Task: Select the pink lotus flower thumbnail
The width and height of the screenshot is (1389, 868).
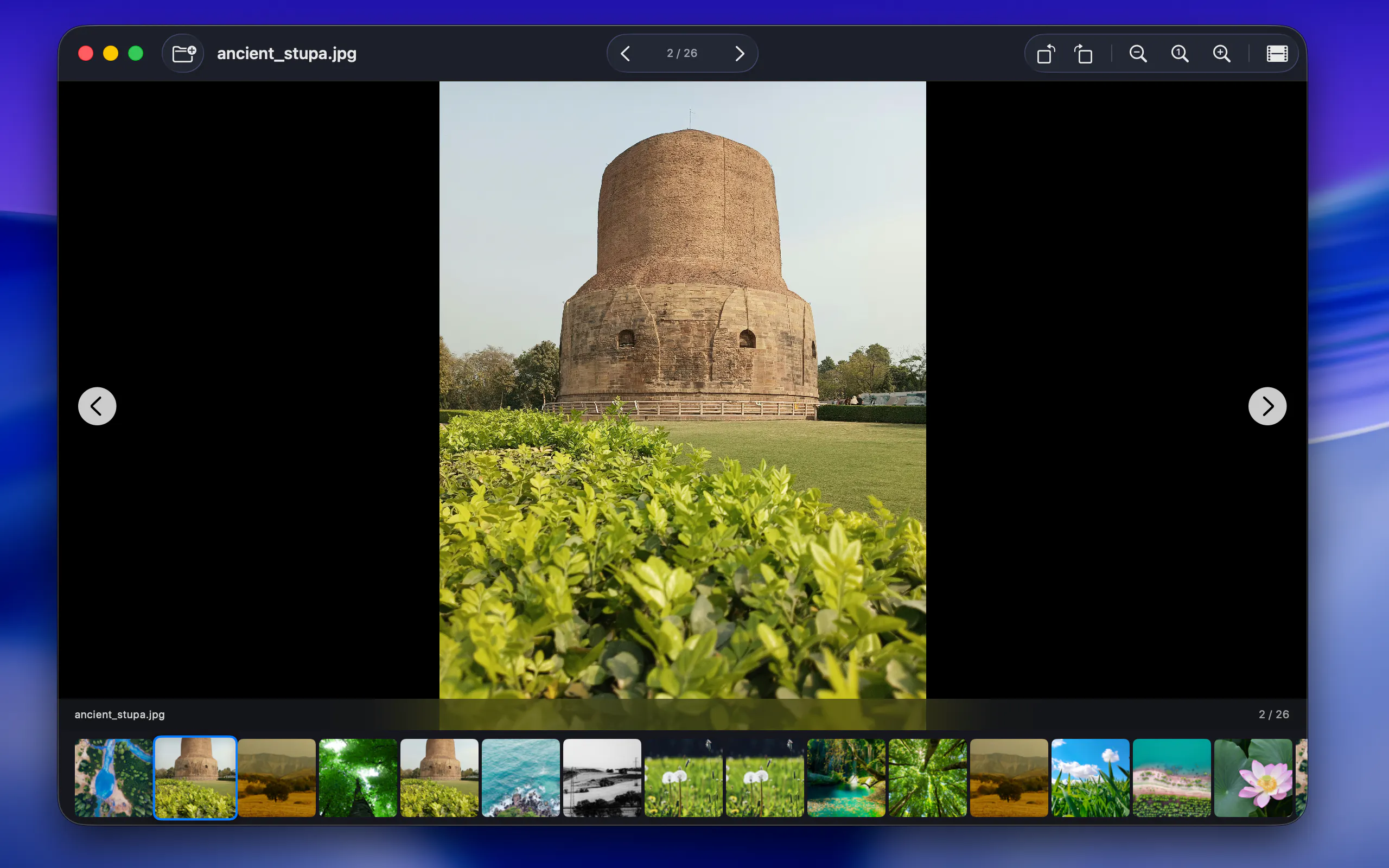Action: tap(1253, 777)
